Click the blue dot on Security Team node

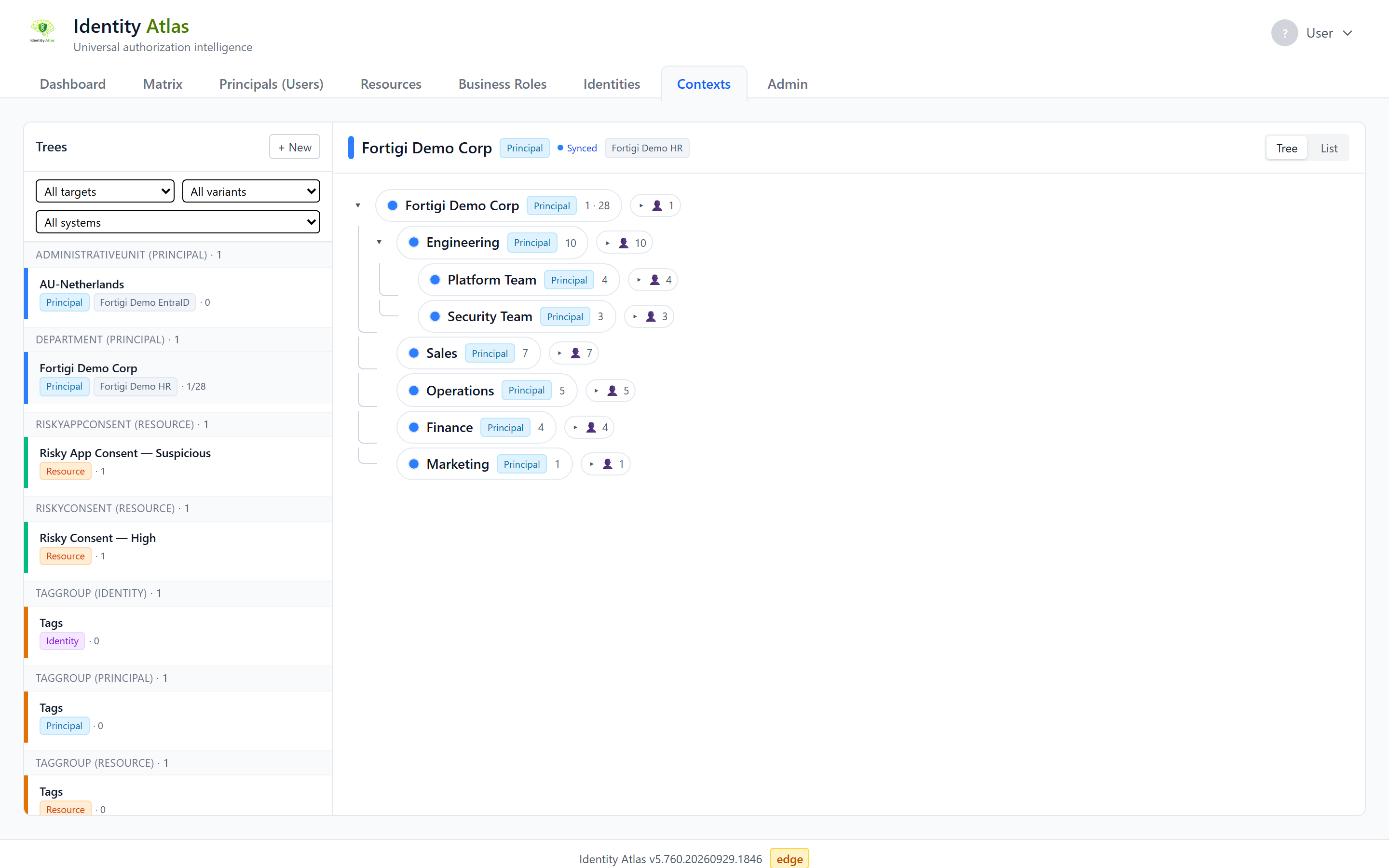click(435, 316)
